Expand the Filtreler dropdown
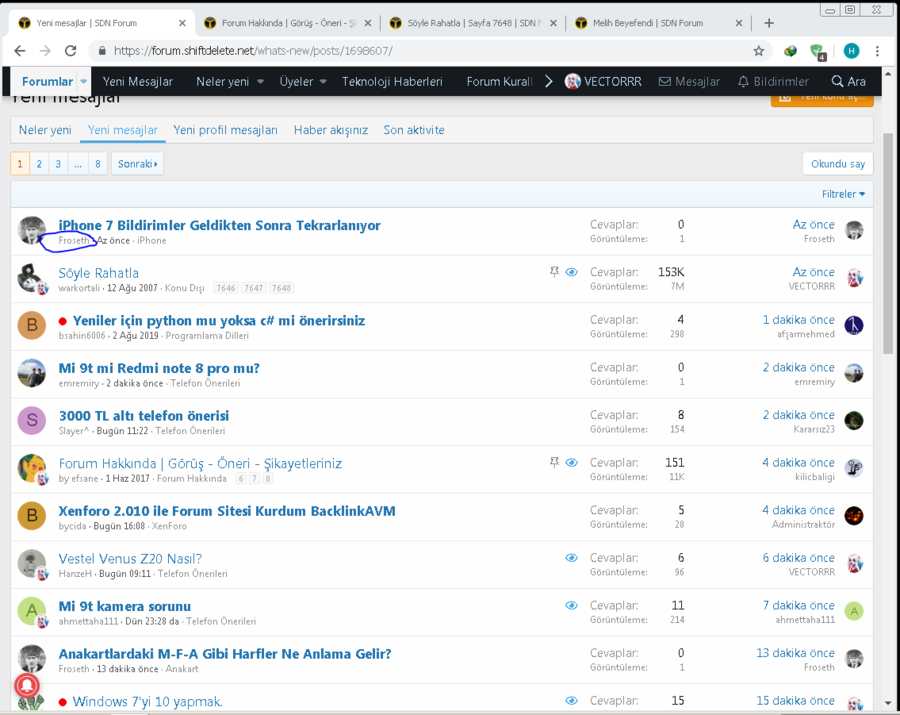900x715 pixels. 843,194
